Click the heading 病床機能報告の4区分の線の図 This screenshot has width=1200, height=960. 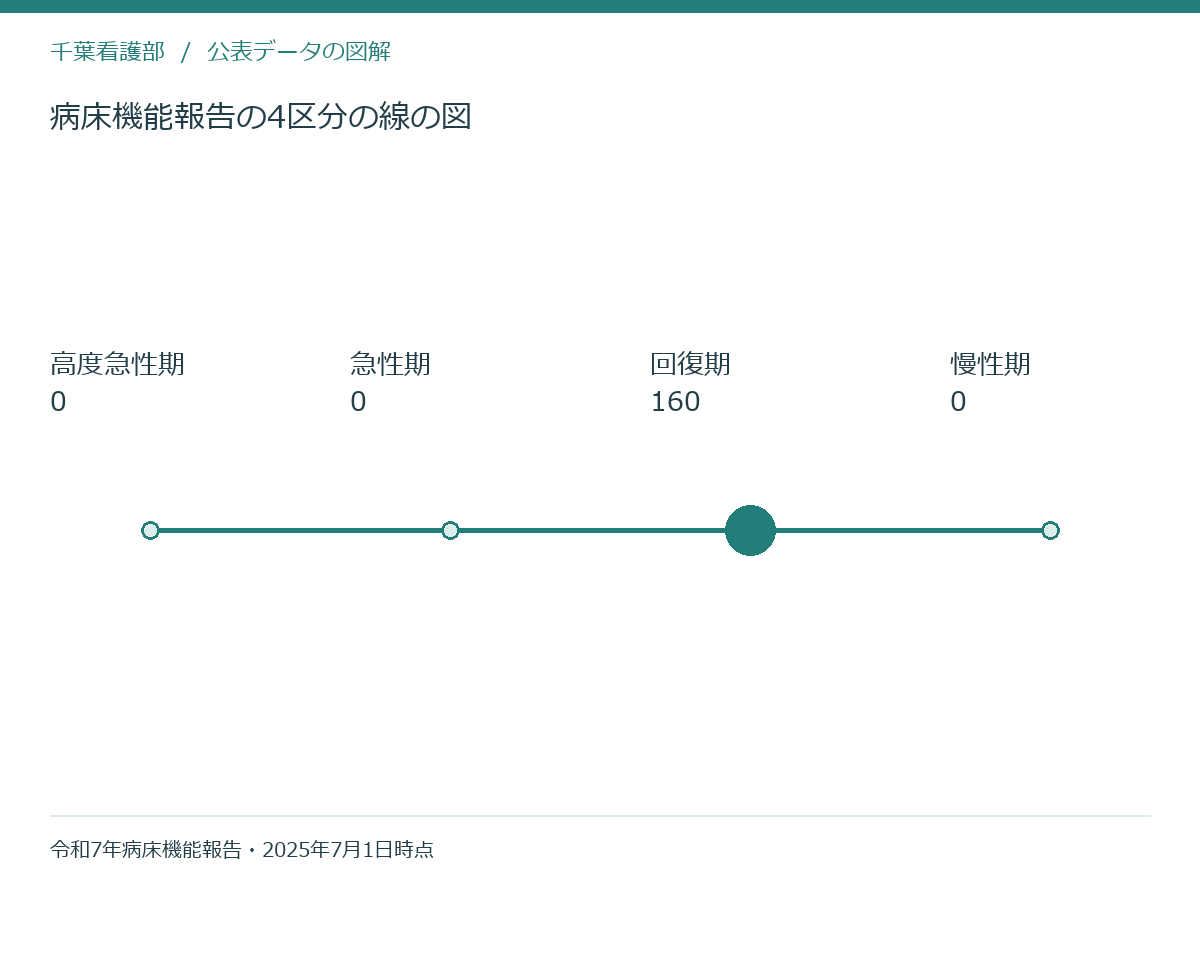[x=261, y=117]
